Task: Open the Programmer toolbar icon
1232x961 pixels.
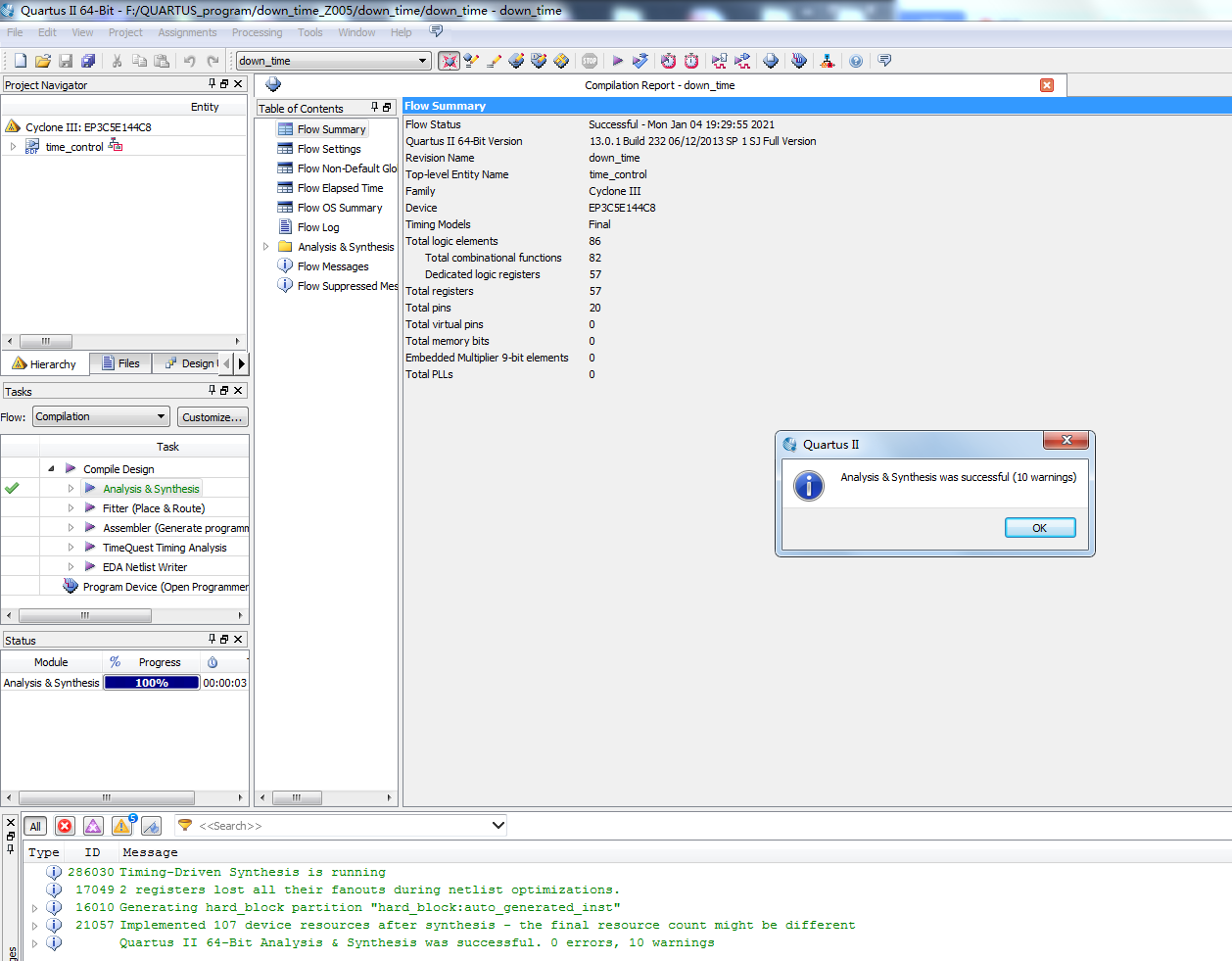Action: 799,61
